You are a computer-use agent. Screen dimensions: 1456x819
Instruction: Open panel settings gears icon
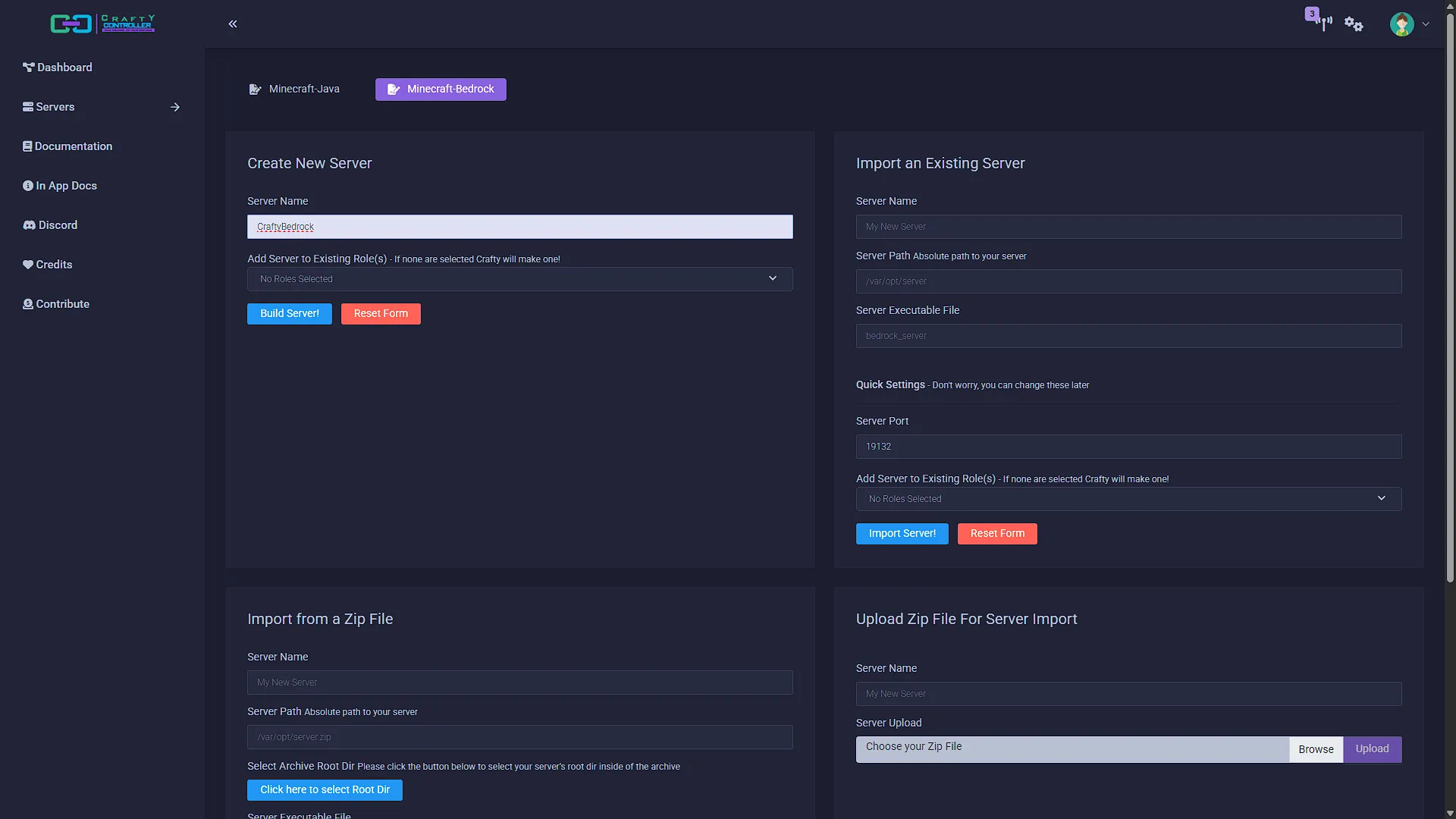tap(1354, 24)
